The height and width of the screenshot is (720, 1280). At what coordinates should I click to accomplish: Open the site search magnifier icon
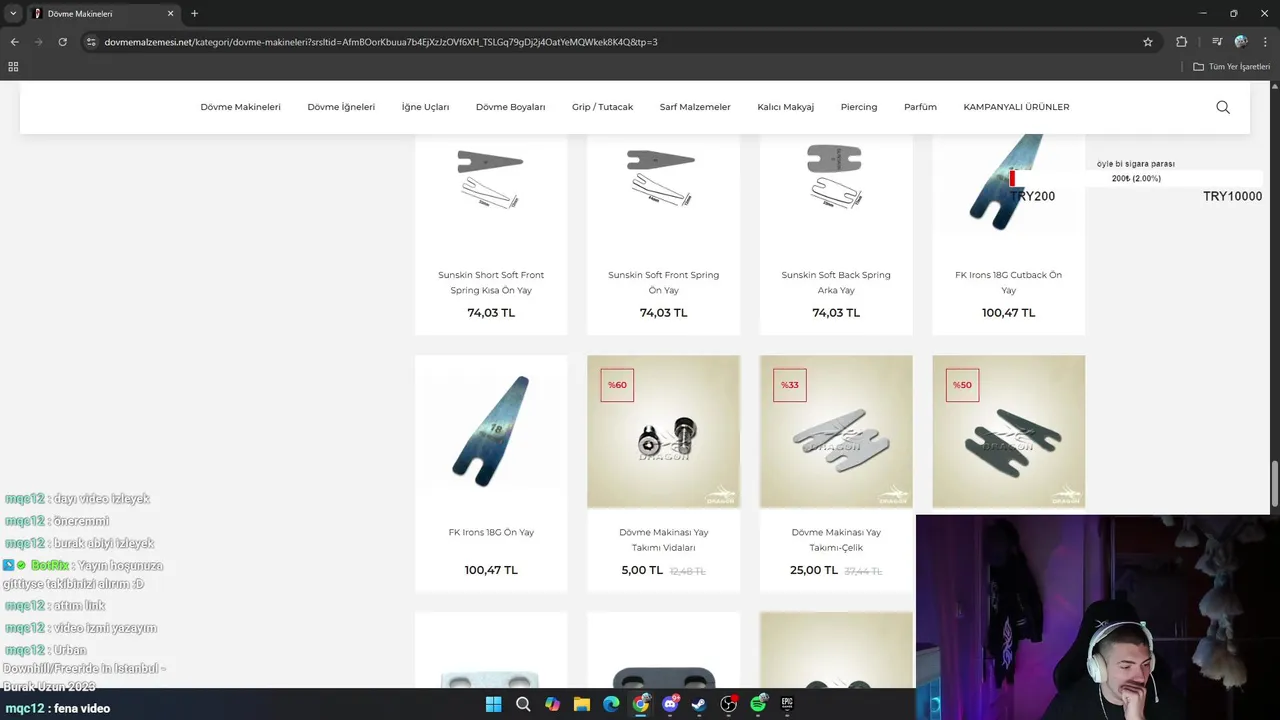[x=1222, y=107]
